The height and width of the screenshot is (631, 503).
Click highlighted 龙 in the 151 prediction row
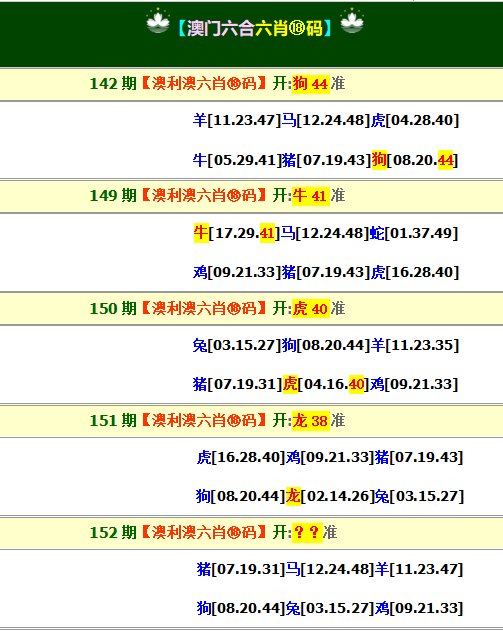[x=293, y=496]
